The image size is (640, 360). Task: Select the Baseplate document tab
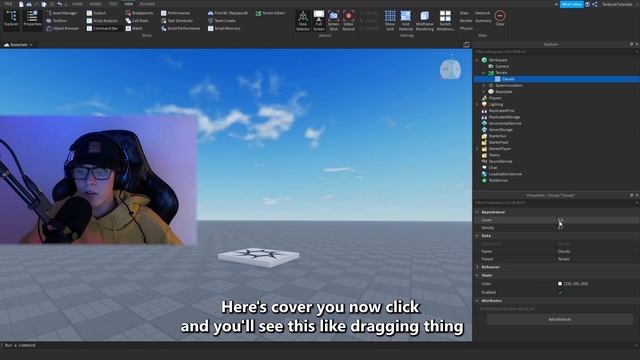(18, 44)
